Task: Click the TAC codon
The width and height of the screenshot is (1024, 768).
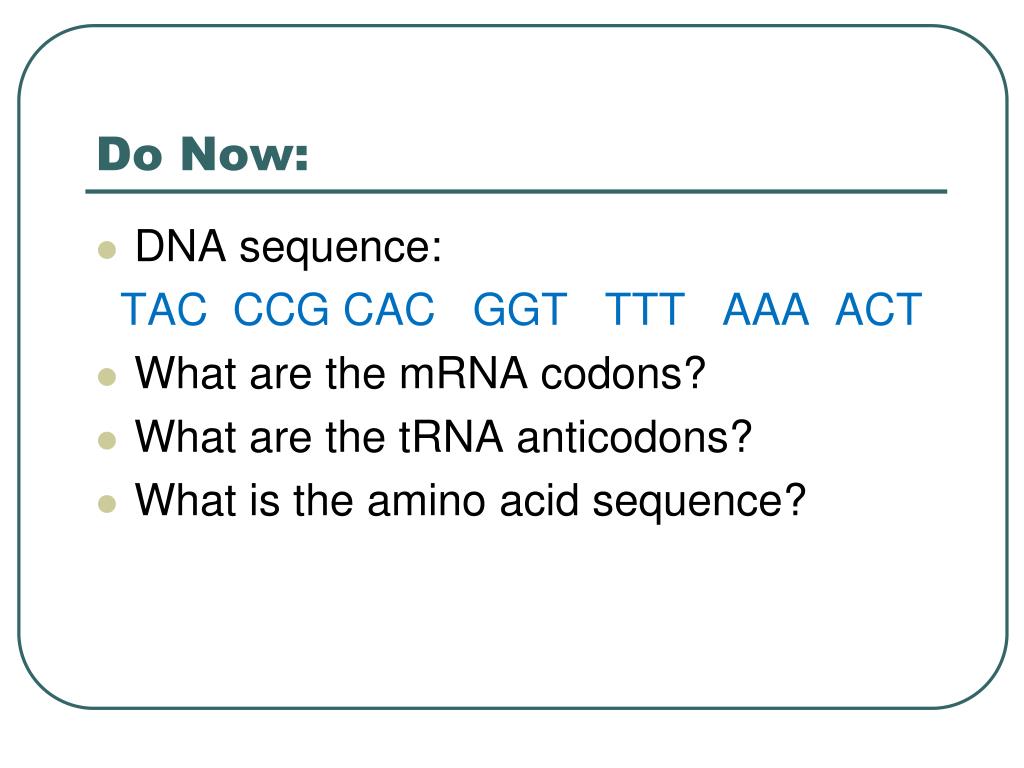Action: click(164, 310)
